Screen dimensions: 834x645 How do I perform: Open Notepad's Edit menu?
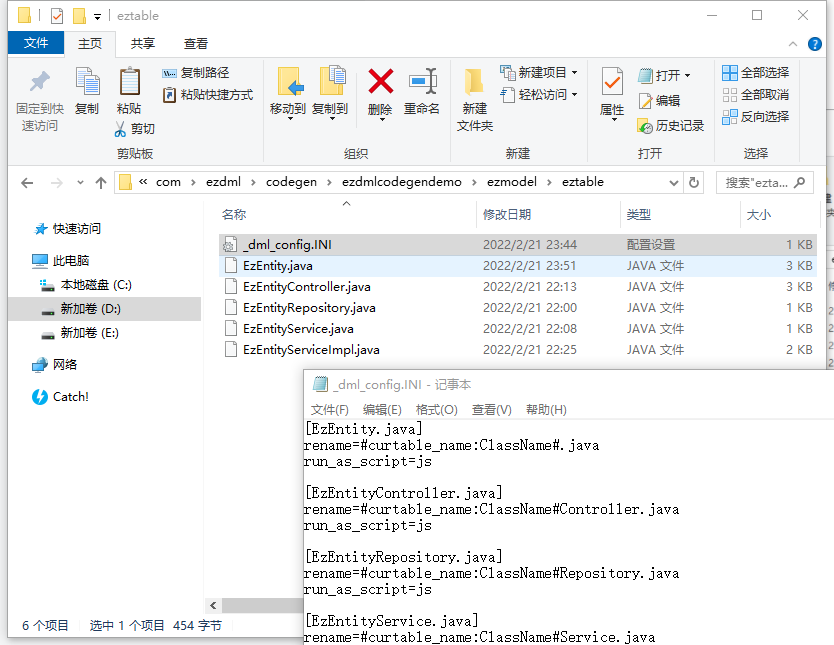click(382, 410)
